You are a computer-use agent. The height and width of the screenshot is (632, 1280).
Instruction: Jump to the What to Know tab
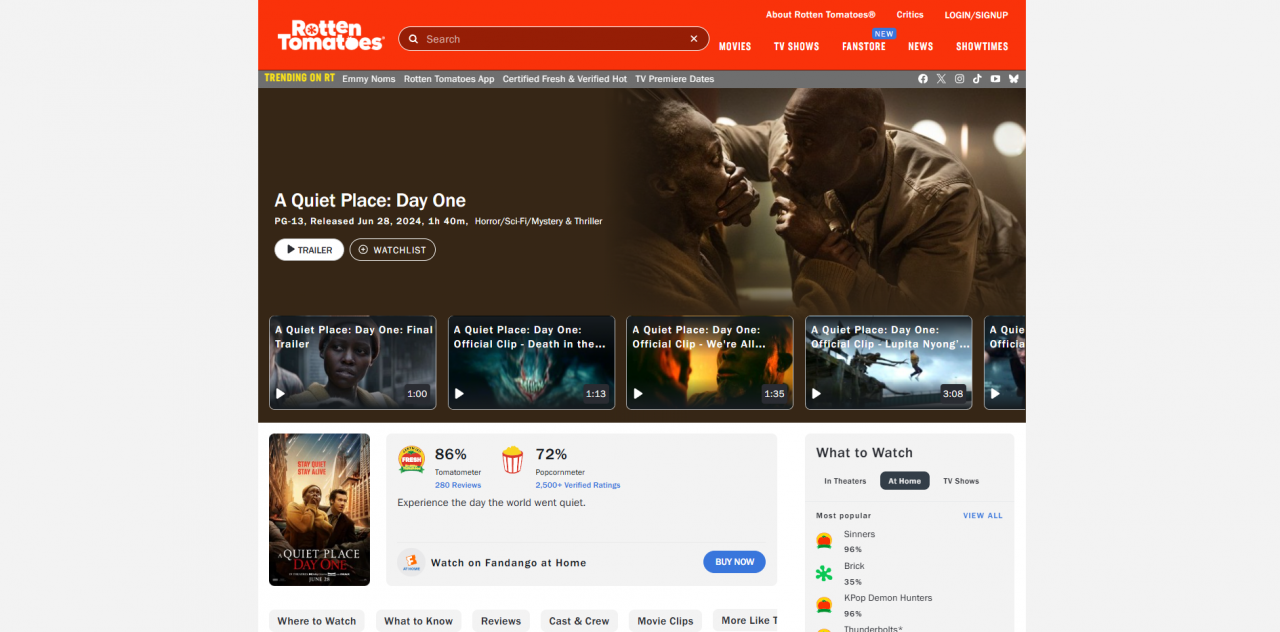(x=419, y=621)
